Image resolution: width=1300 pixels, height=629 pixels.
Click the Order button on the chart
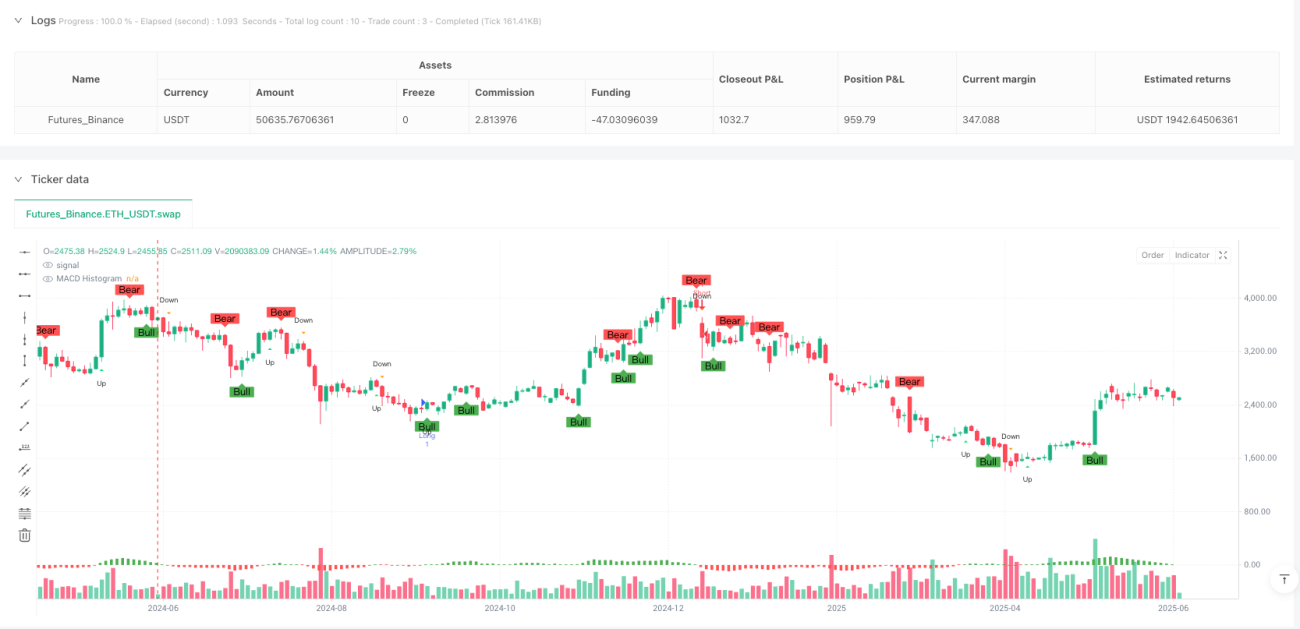(1153, 255)
